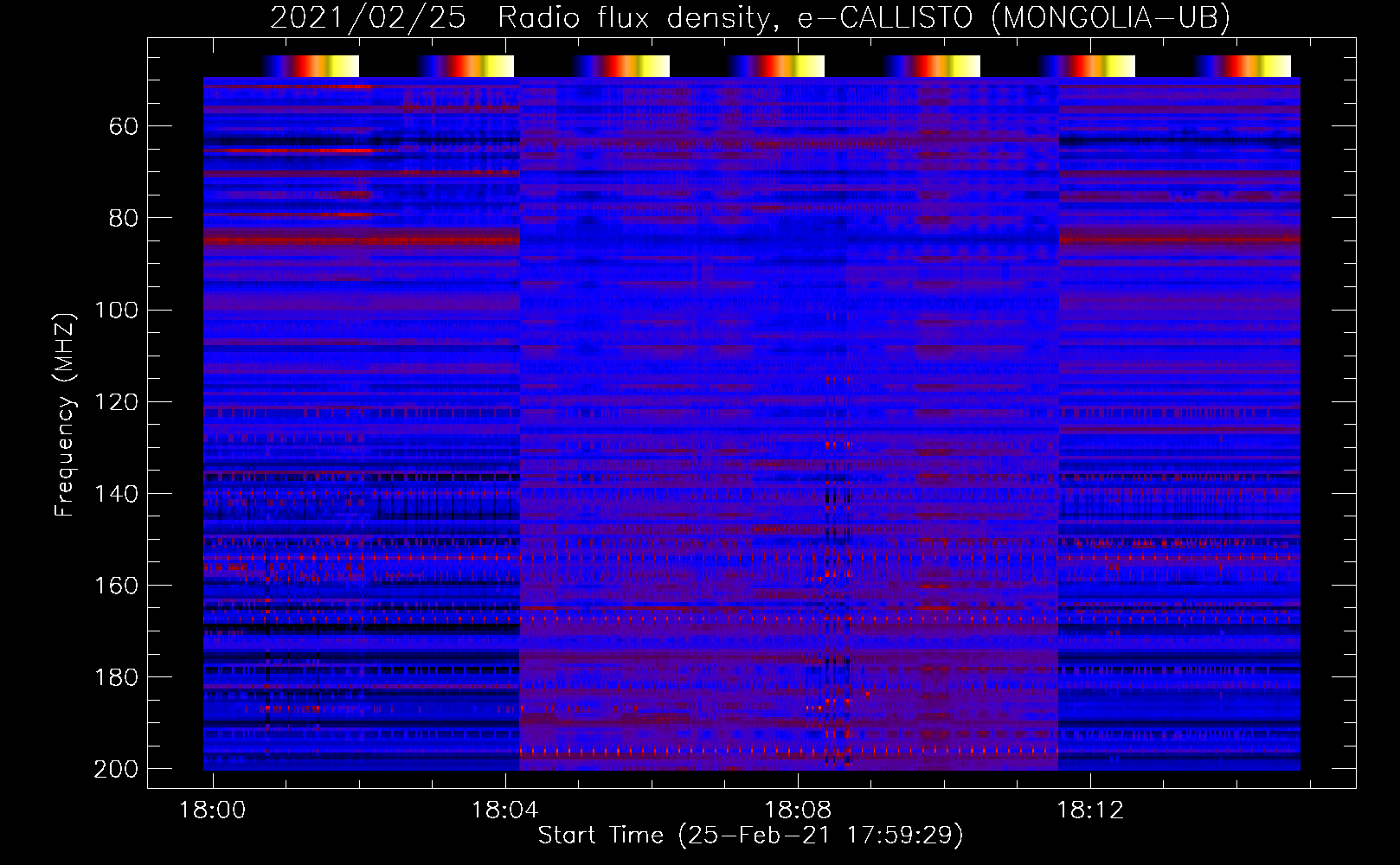The height and width of the screenshot is (865, 1400).
Task: Select the 60 MHz frequency tick label
Action: pyautogui.click(x=123, y=127)
